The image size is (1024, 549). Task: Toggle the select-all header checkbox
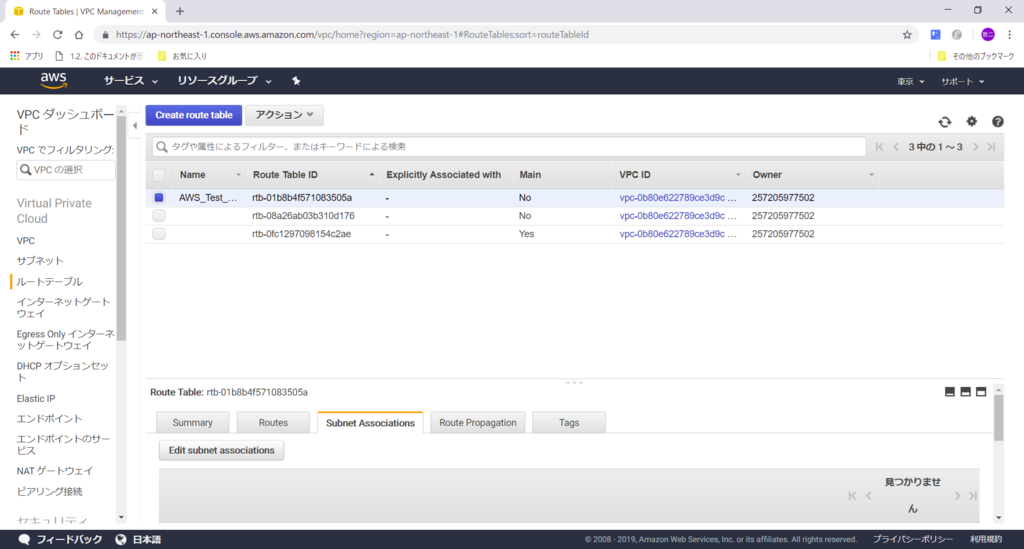click(159, 175)
